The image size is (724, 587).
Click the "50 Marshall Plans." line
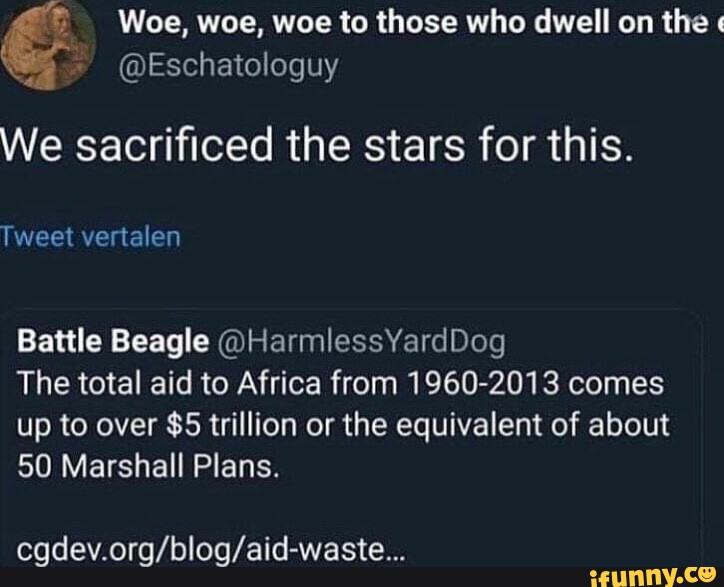[148, 465]
